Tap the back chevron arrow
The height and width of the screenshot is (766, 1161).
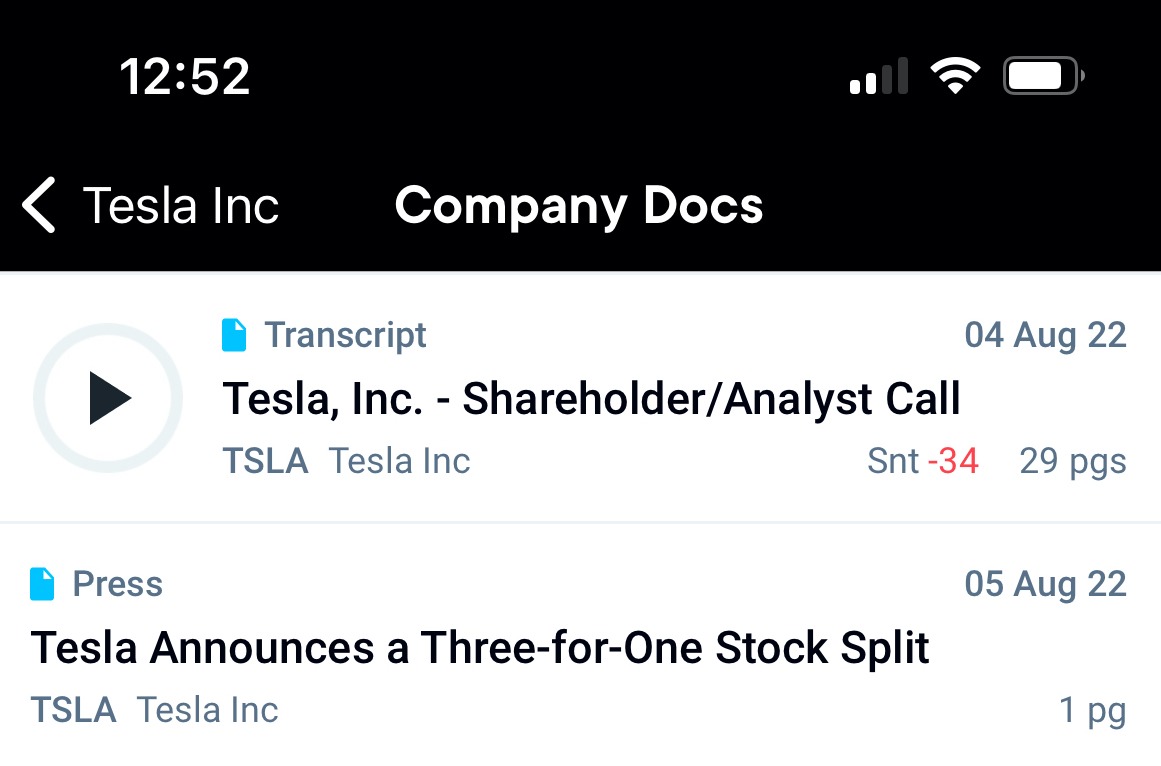39,205
